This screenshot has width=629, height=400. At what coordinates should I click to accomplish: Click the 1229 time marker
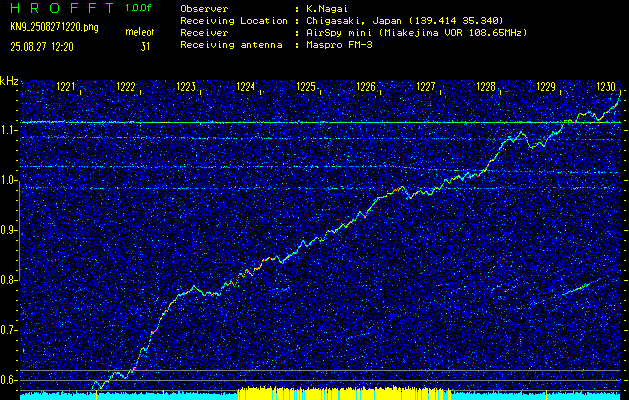[x=546, y=86]
